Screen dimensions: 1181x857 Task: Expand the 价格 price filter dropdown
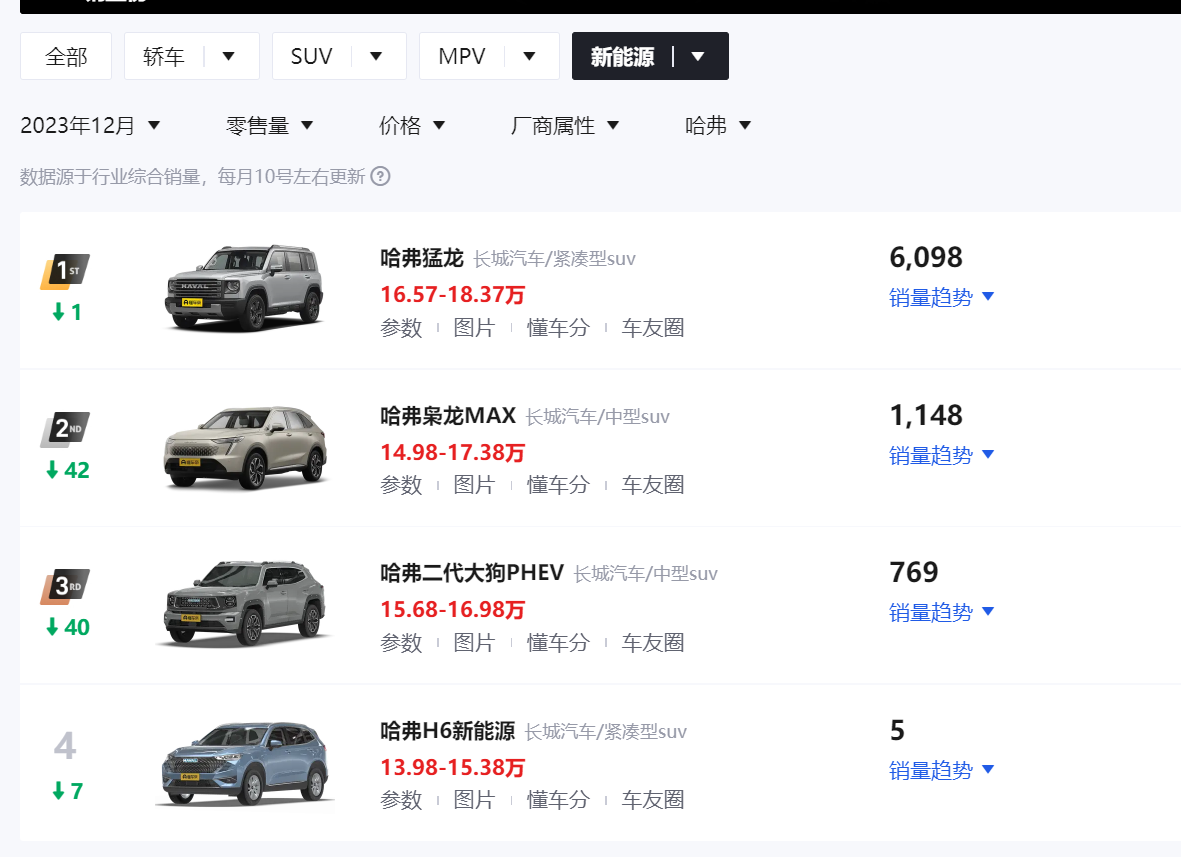click(412, 124)
